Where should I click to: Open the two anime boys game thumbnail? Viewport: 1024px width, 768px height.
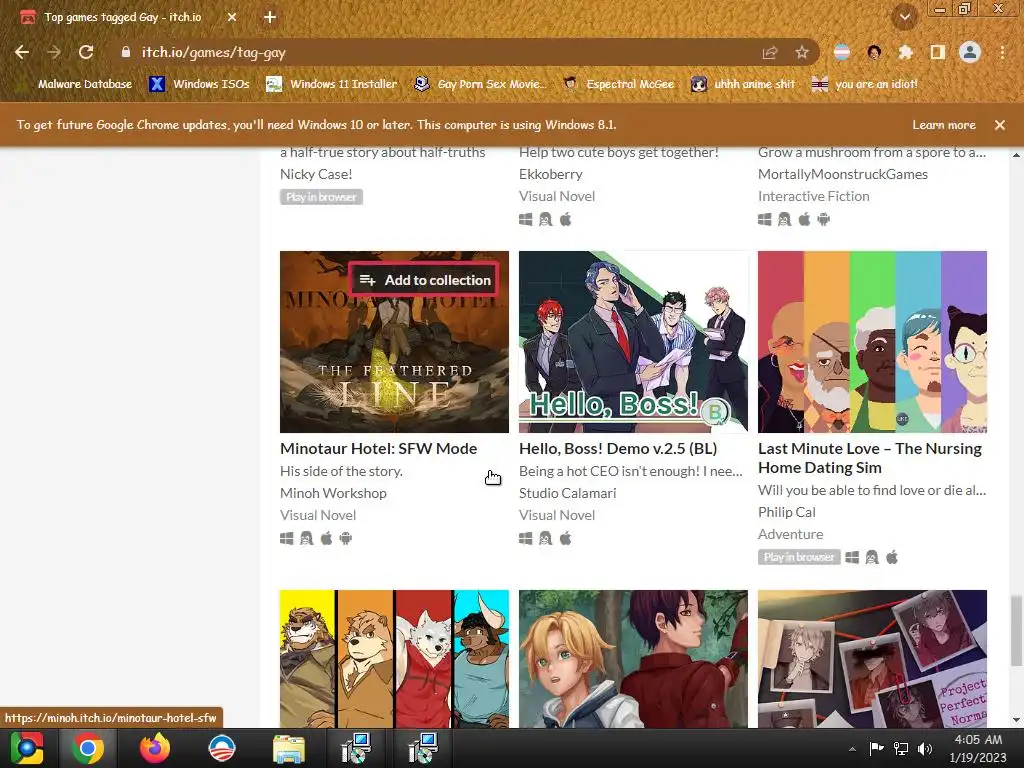pos(633,659)
